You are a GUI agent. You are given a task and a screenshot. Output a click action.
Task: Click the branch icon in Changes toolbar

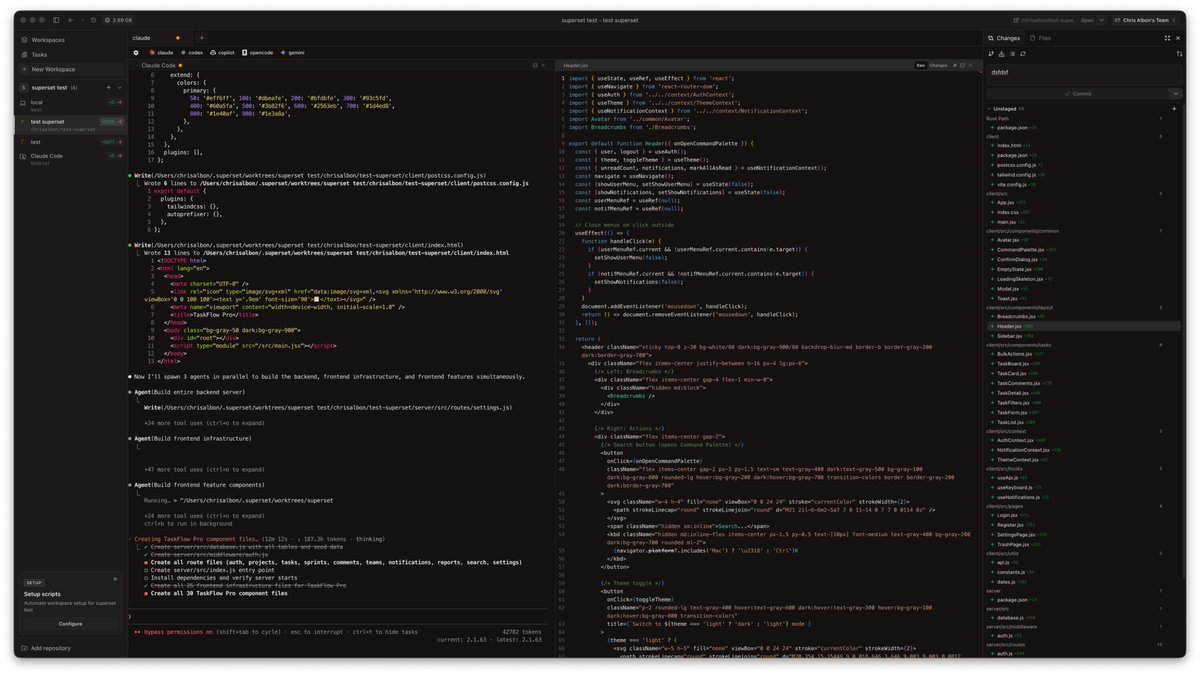click(991, 54)
